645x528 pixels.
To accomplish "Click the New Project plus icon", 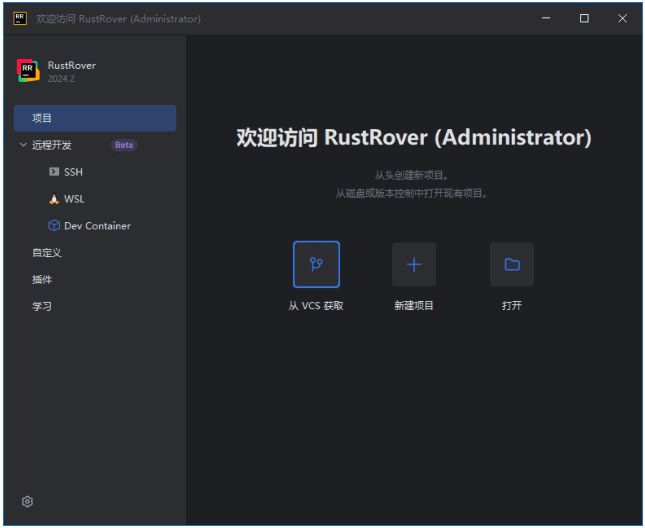I will point(414,264).
